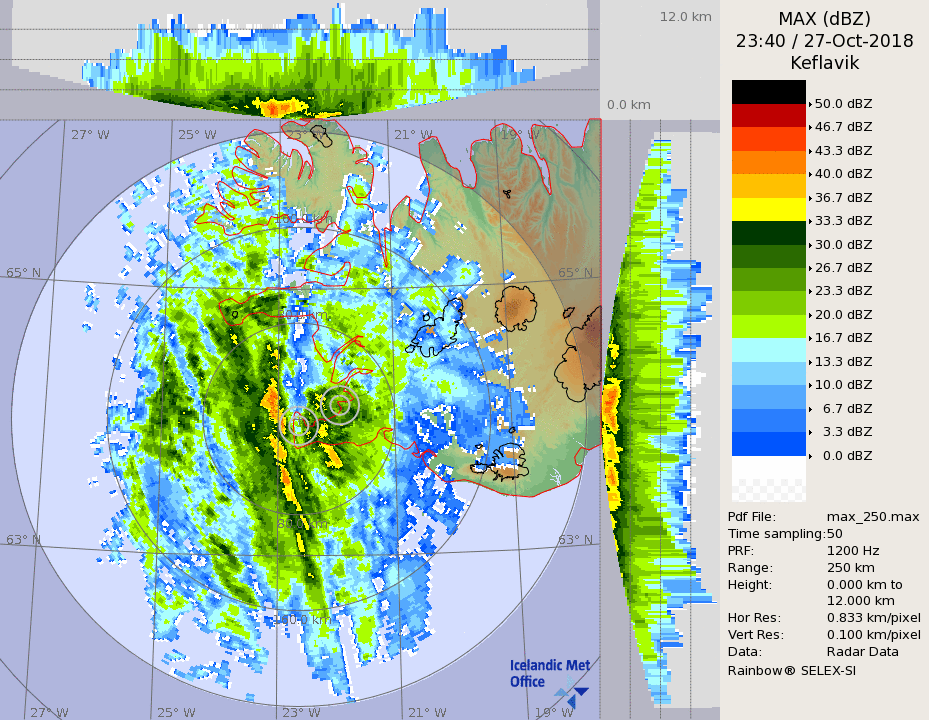Click the Keflavik station name
929x720 pixels.
pyautogui.click(x=824, y=63)
